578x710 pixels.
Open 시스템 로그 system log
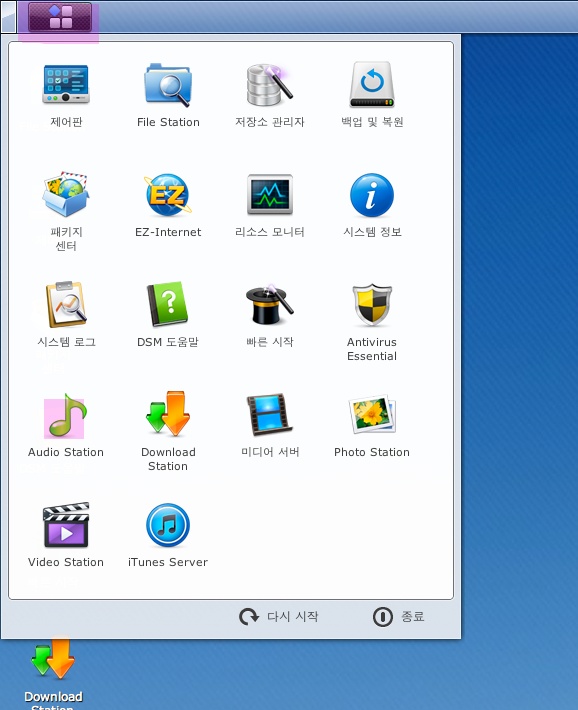pyautogui.click(x=66, y=304)
